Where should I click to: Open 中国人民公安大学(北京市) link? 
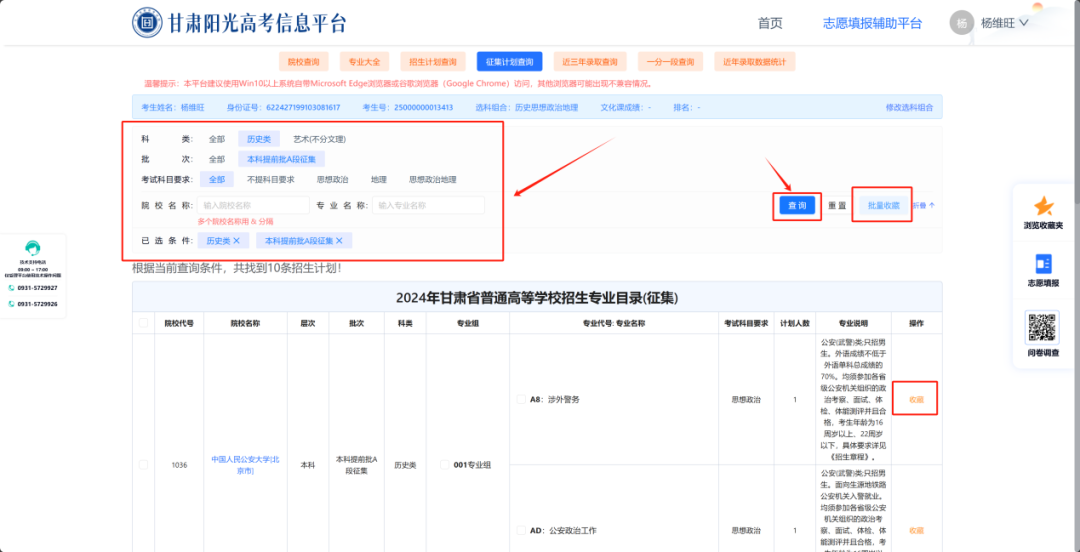[245, 464]
